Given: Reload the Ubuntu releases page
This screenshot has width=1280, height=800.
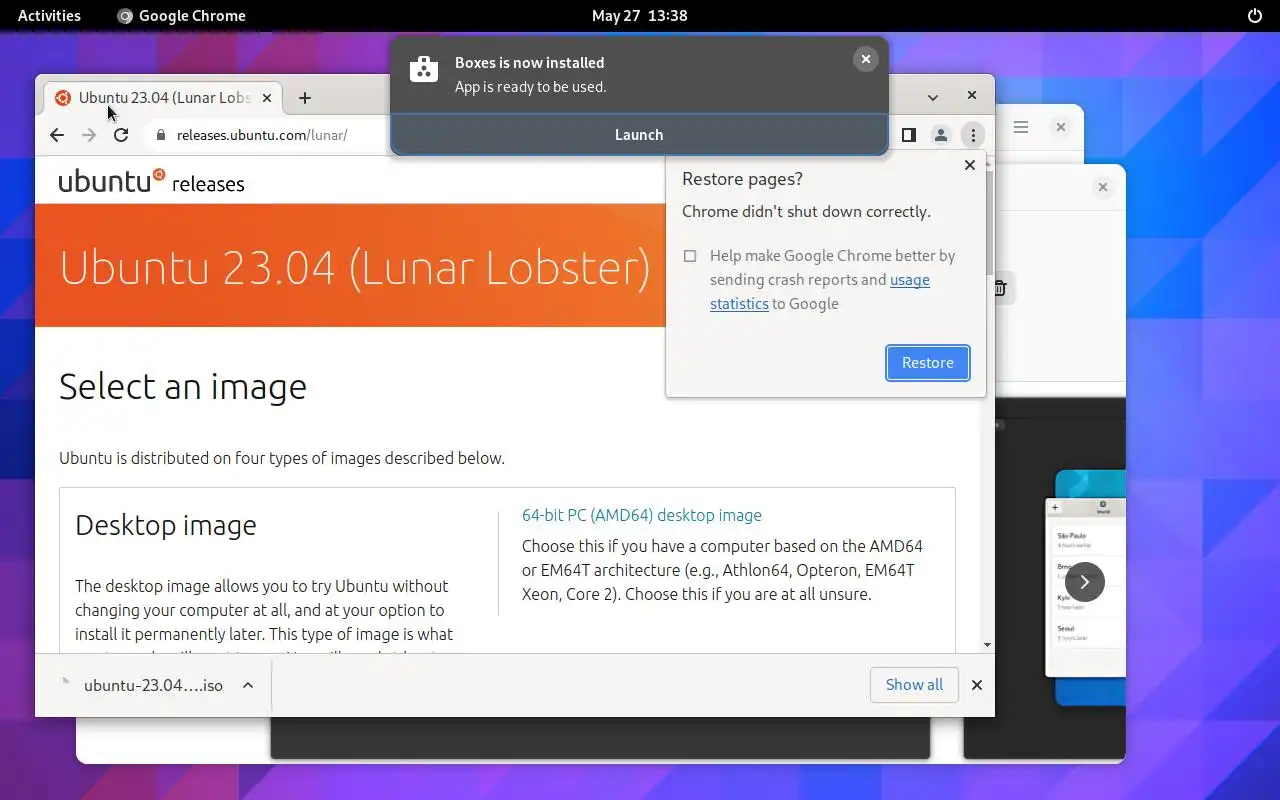Looking at the screenshot, I should [x=121, y=135].
